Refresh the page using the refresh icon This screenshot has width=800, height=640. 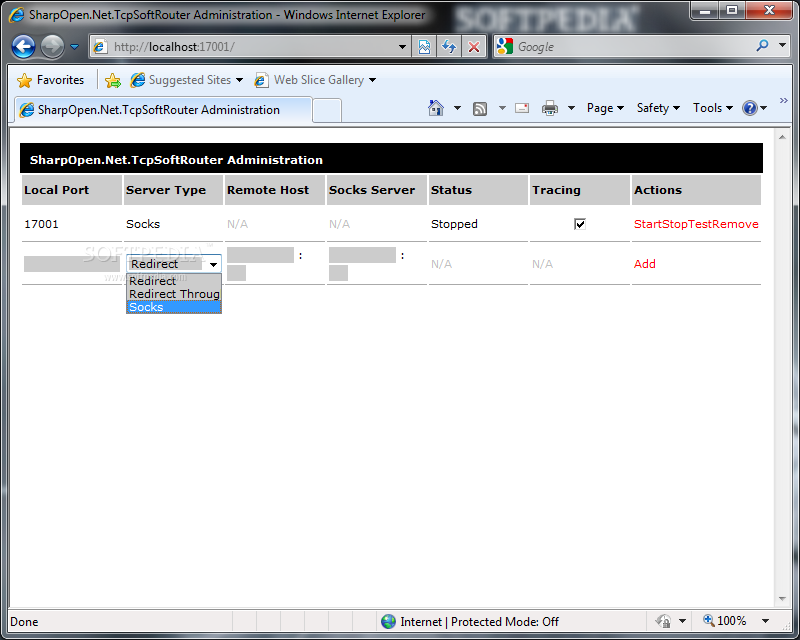click(449, 47)
